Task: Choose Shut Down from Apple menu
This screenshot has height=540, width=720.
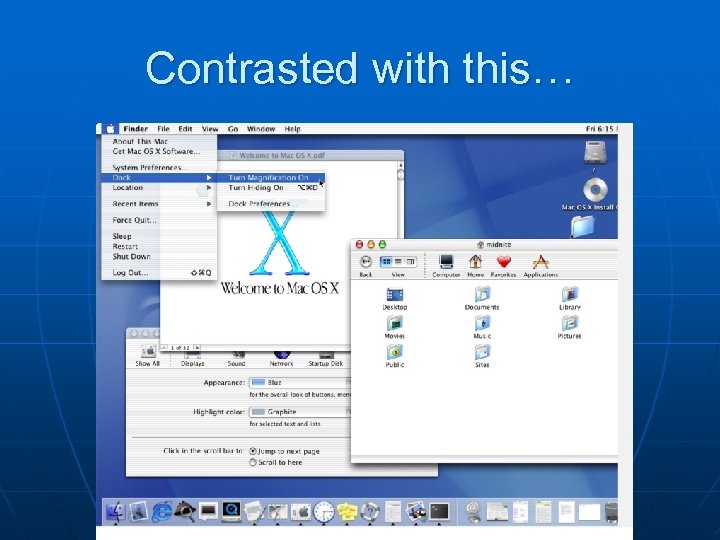Action: [x=159, y=257]
